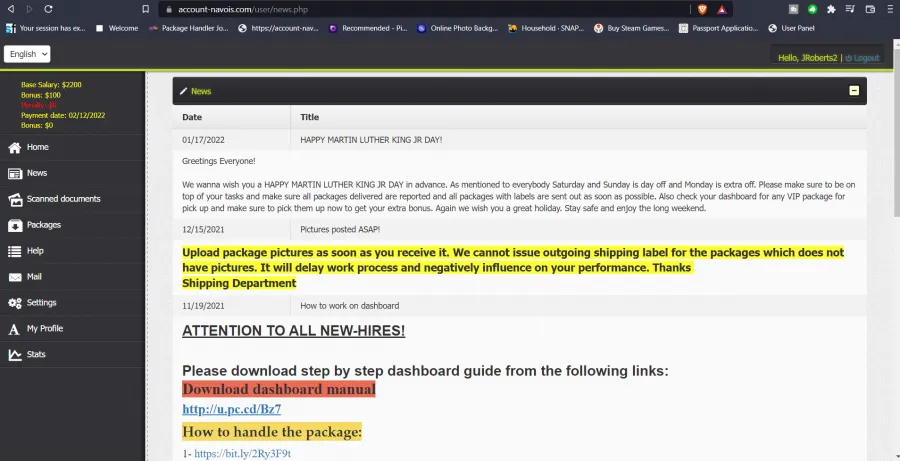The height and width of the screenshot is (461, 900).
Task: Open the wallet icon in browser toolbar
Action: 870,9
